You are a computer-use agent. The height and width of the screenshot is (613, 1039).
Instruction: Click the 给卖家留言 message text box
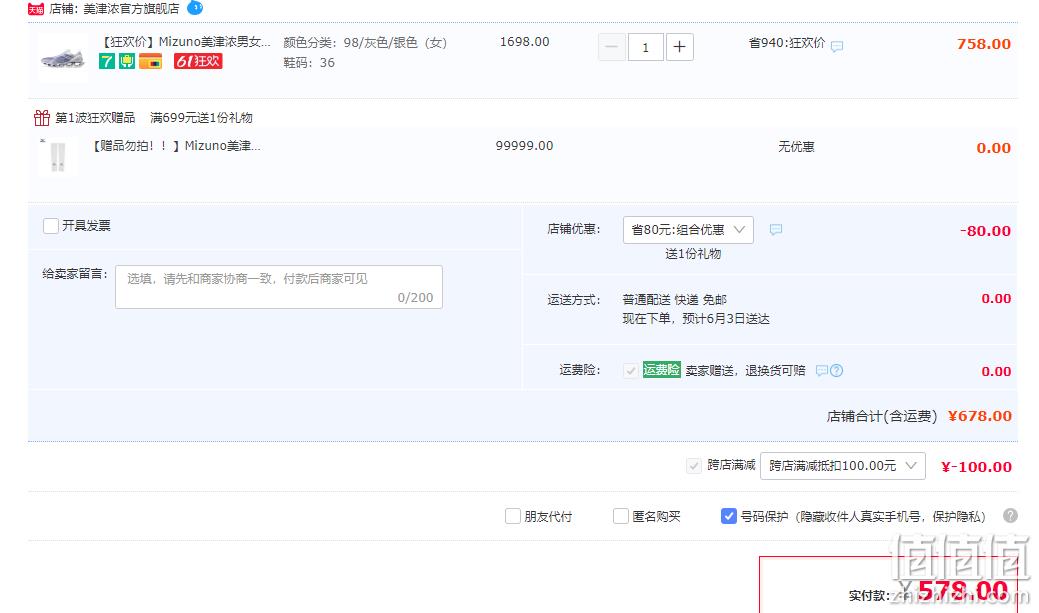pyautogui.click(x=279, y=287)
